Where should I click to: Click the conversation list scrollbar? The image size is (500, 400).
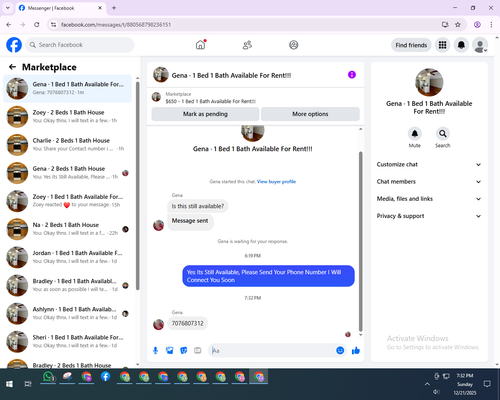tap(137, 185)
